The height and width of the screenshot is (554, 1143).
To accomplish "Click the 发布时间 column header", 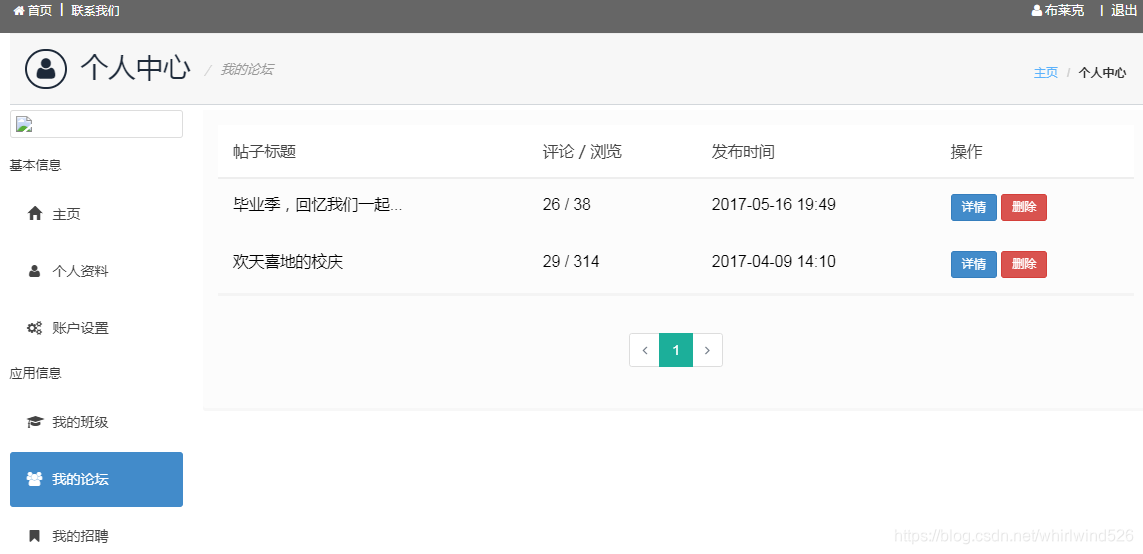I will click(x=743, y=152).
